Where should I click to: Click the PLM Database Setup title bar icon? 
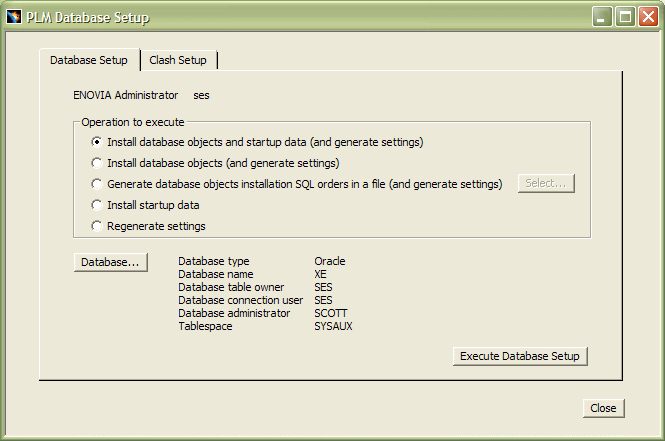click(13, 17)
